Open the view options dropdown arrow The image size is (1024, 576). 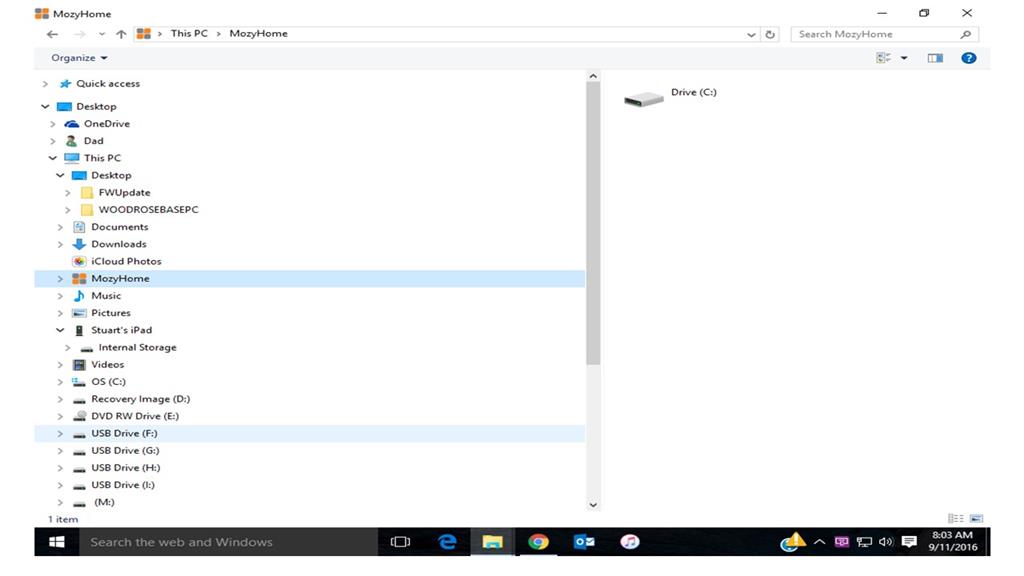pos(904,58)
